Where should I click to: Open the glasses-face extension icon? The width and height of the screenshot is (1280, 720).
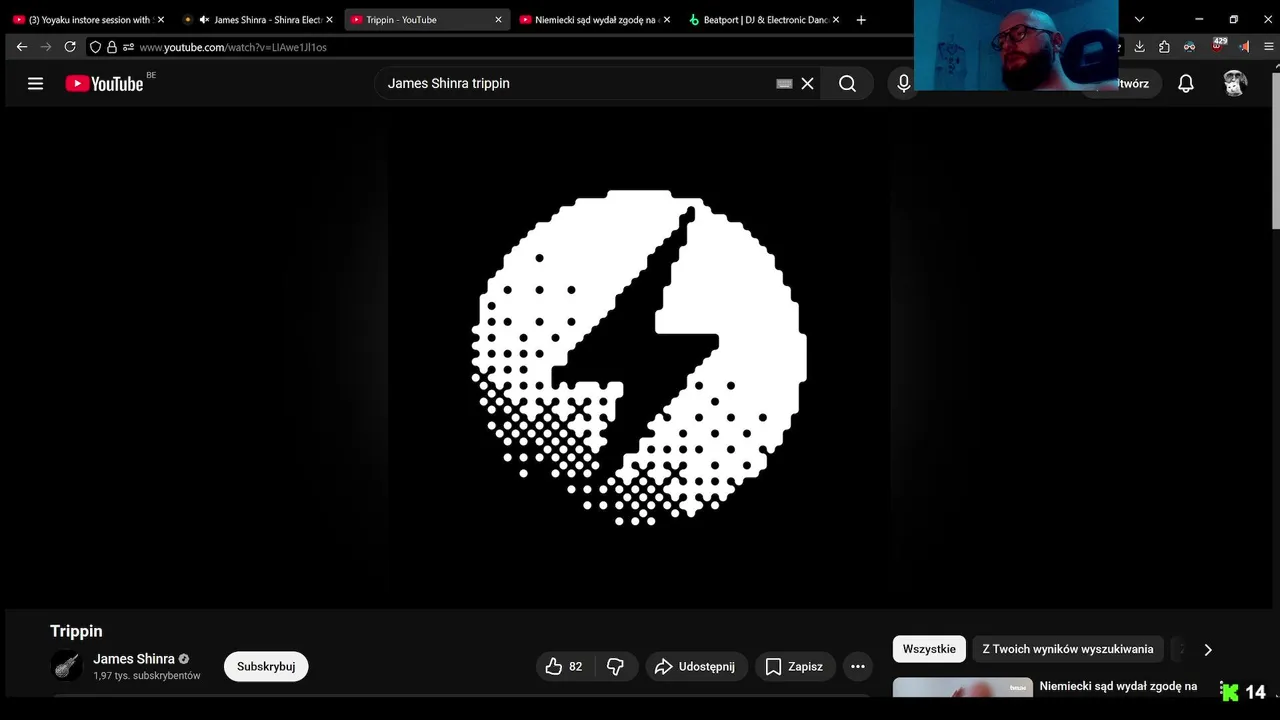[x=1189, y=47]
